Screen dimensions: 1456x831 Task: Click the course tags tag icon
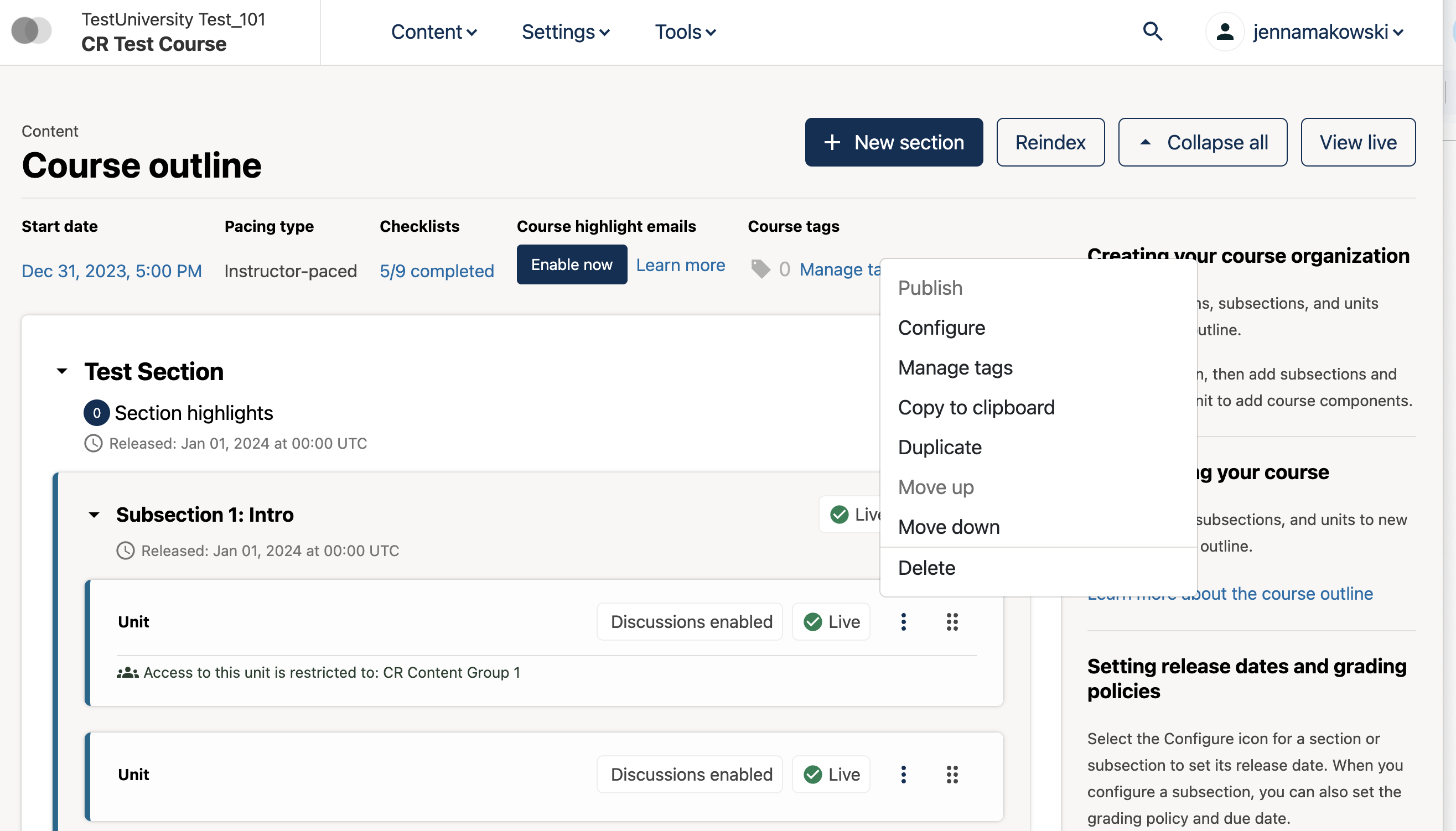pos(760,269)
